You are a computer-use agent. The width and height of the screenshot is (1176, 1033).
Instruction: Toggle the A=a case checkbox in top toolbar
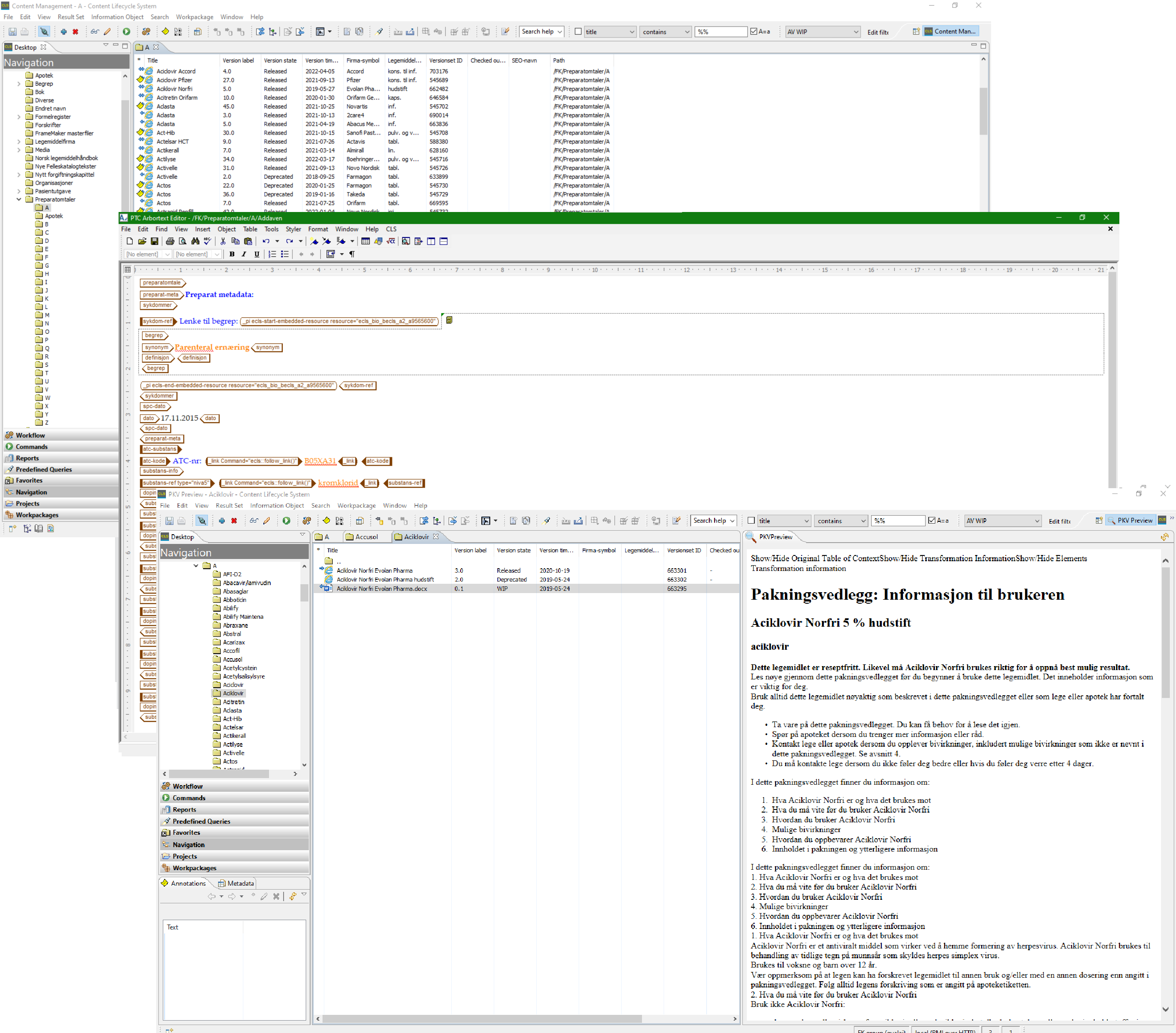click(x=754, y=32)
